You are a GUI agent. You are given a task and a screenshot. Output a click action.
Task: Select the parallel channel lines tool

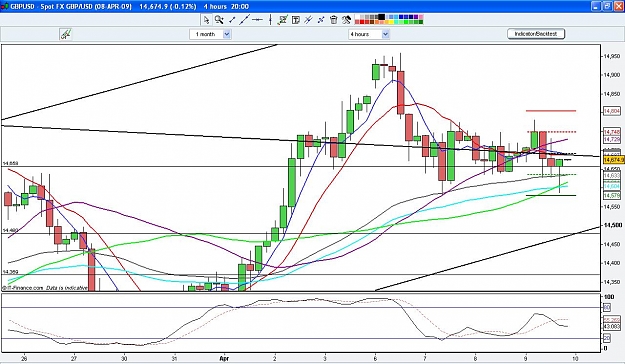point(308,20)
